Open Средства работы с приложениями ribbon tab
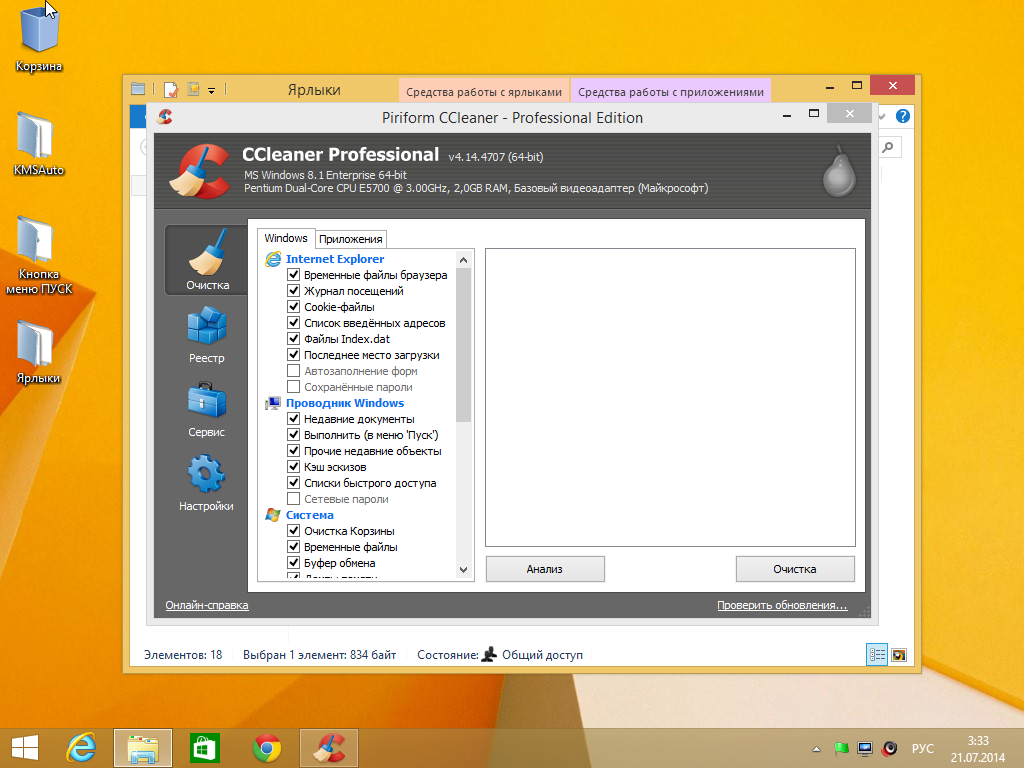 click(x=671, y=91)
